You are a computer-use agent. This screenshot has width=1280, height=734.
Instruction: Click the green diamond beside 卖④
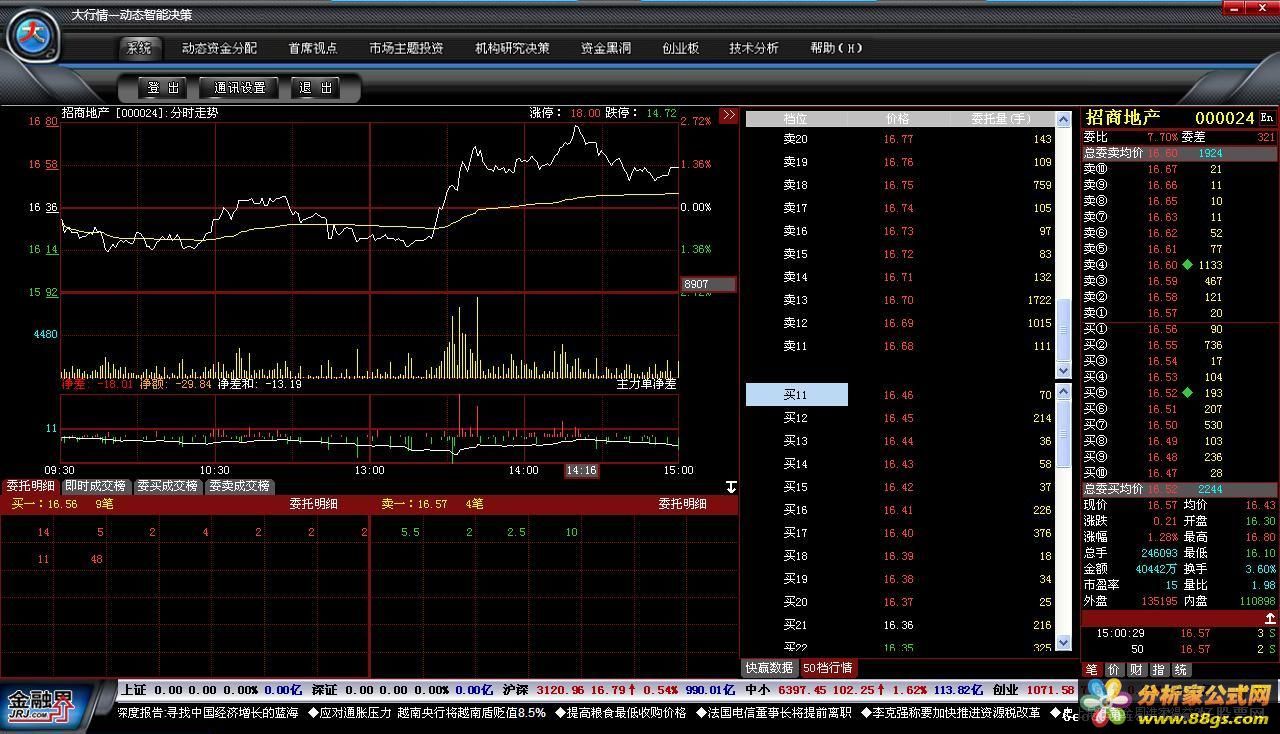(1187, 265)
